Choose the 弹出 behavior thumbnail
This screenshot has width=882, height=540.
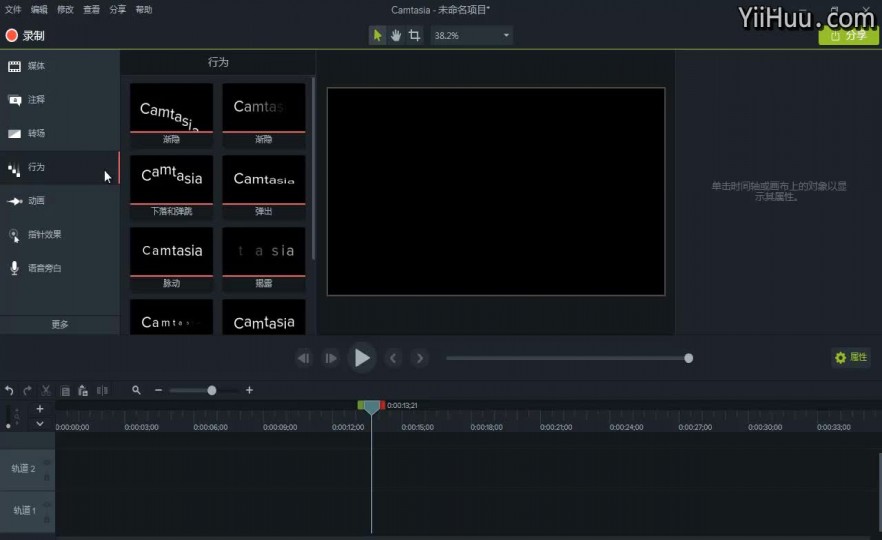264,186
